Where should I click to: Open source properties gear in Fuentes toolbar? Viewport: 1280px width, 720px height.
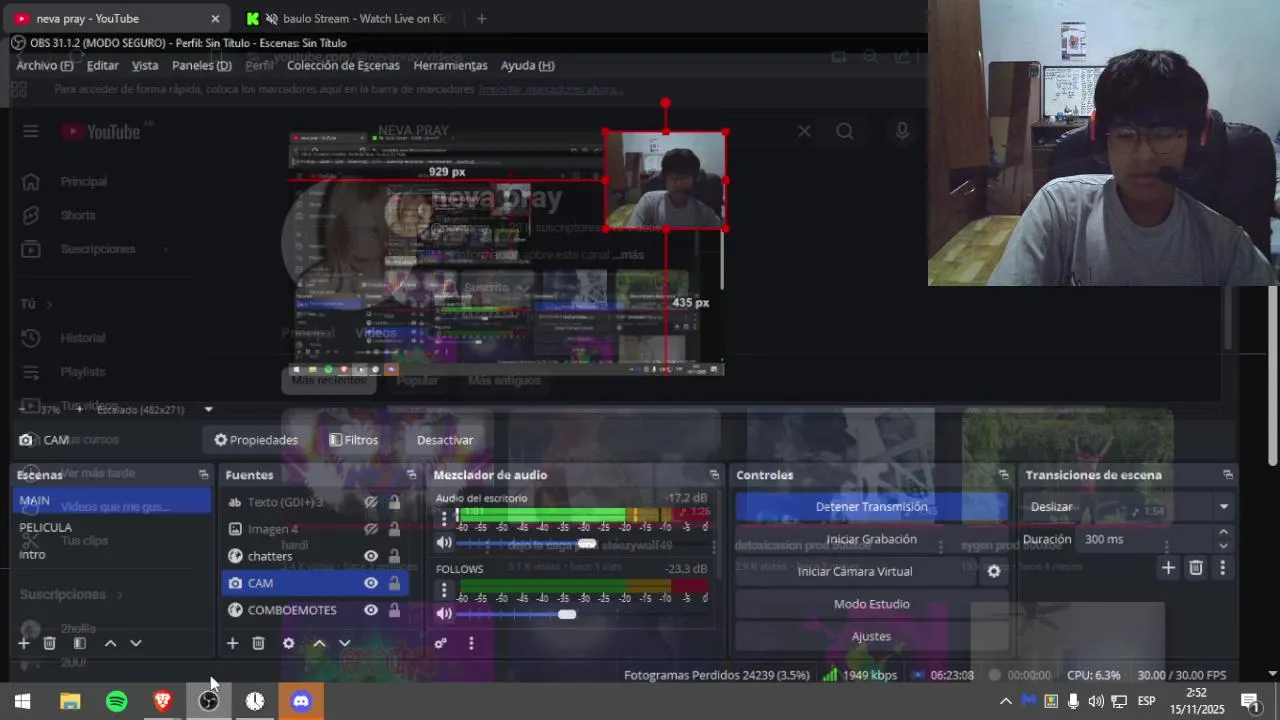coord(289,643)
